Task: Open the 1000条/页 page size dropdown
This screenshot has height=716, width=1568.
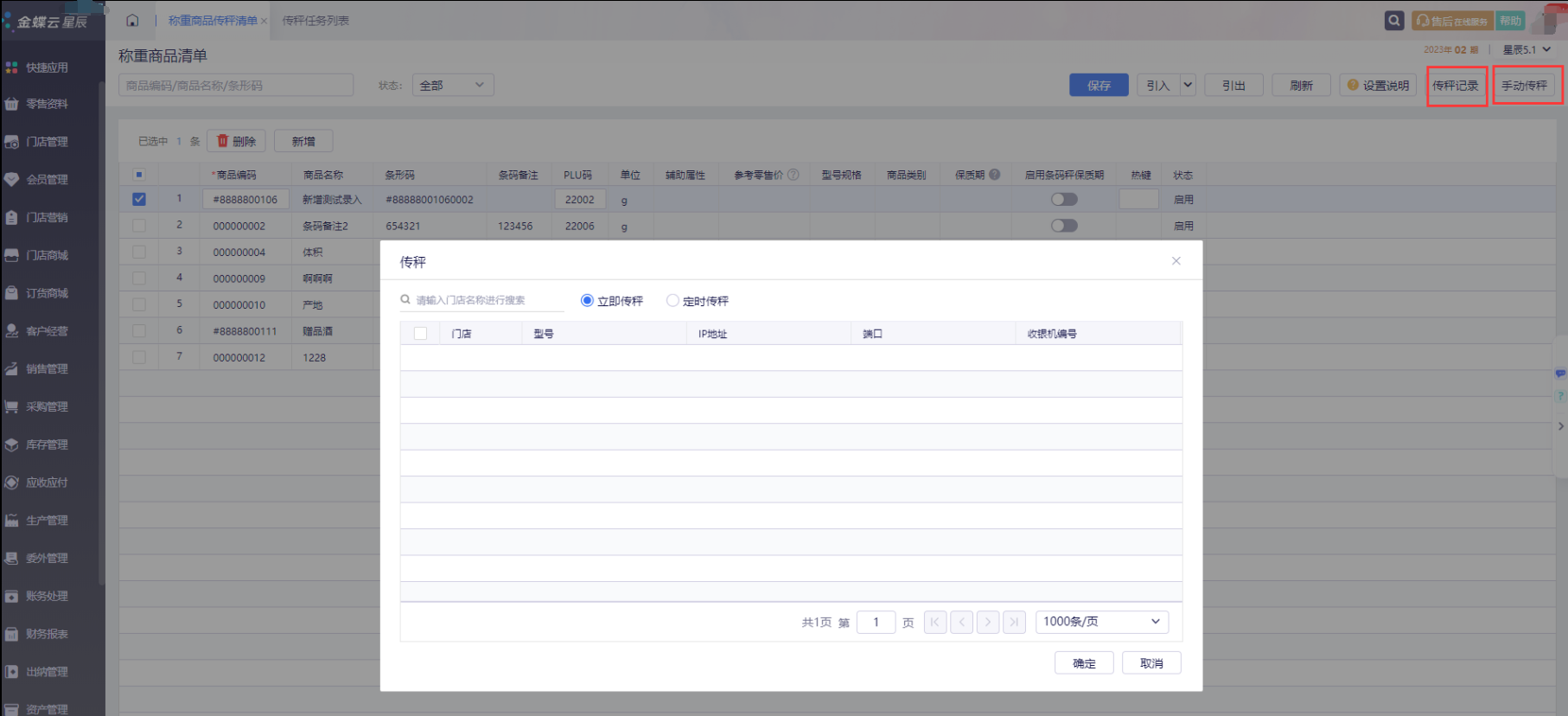Action: [1102, 622]
